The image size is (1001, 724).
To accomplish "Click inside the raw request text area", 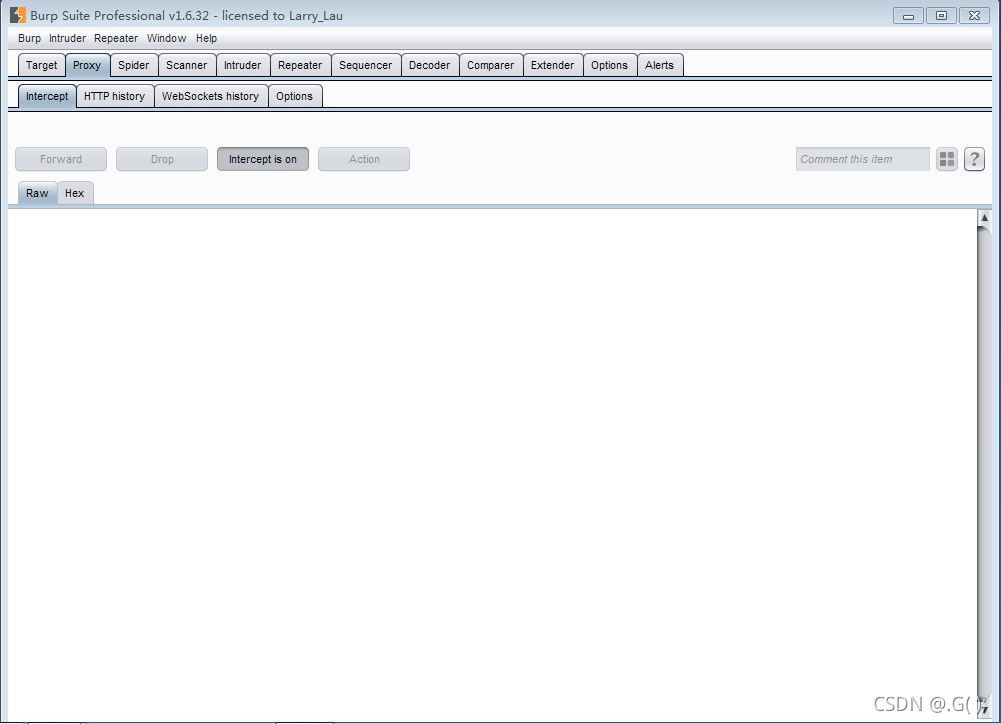I will pyautogui.click(x=492, y=463).
